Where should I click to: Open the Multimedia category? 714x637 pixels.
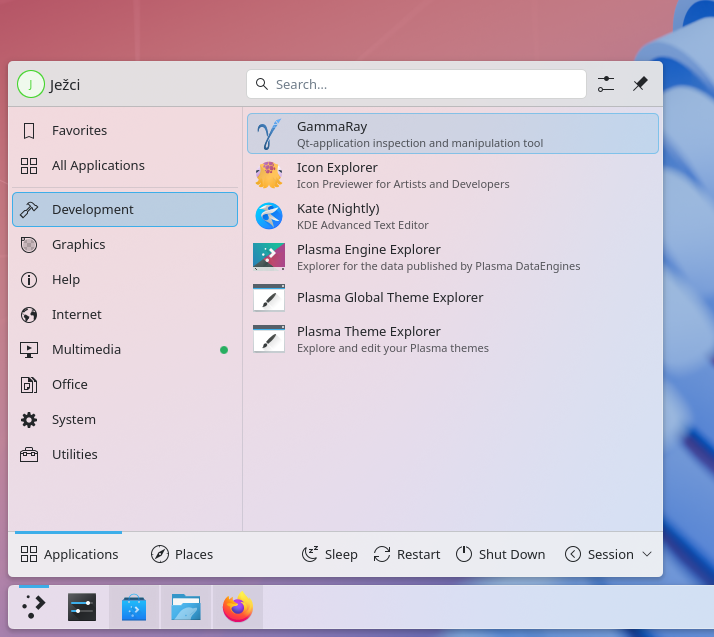(x=125, y=350)
